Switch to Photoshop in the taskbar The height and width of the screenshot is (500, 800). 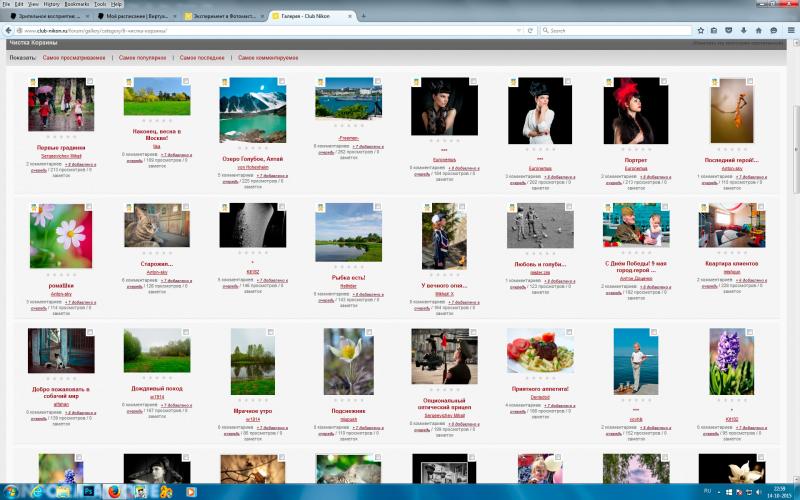89,492
